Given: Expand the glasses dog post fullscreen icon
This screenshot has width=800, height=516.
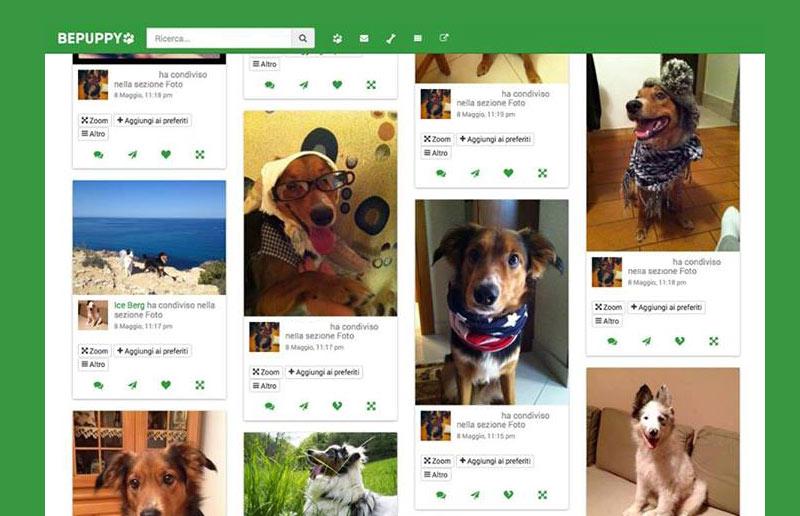Looking at the screenshot, I should (x=371, y=406).
